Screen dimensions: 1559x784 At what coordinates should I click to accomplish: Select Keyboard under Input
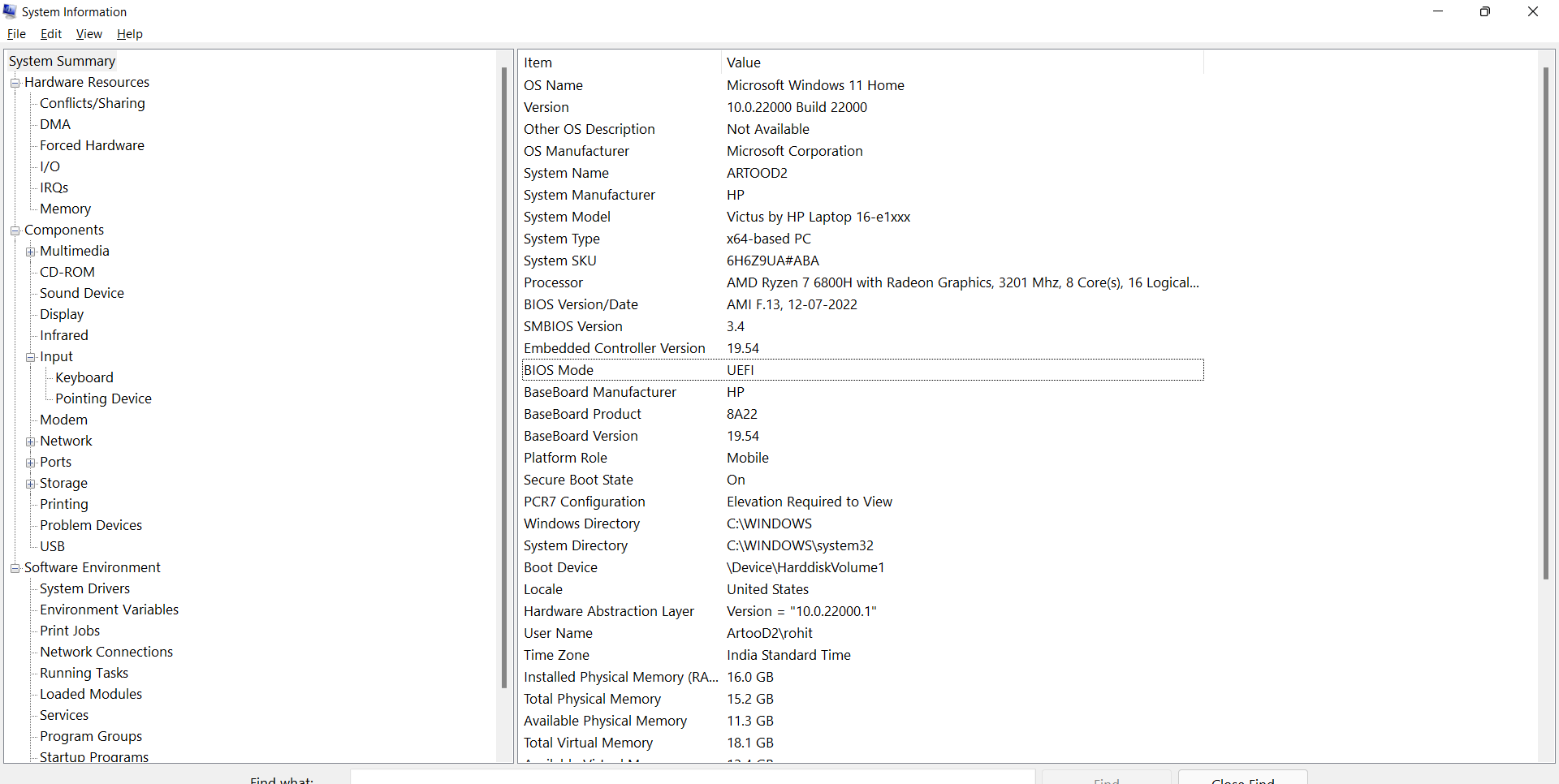coord(84,377)
